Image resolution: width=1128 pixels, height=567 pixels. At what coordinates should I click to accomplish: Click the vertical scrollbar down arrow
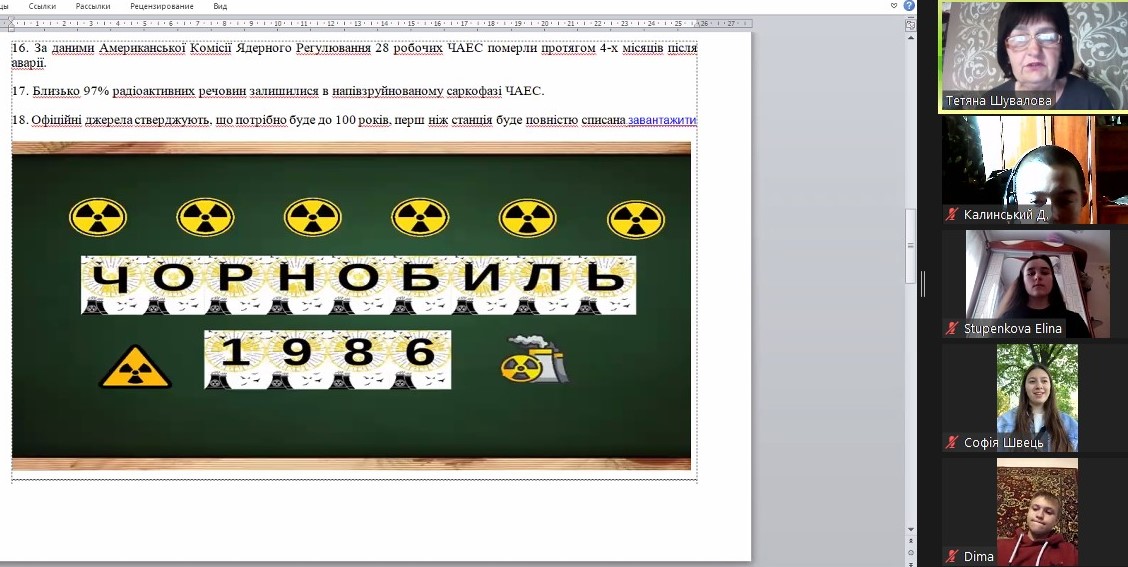click(x=910, y=530)
